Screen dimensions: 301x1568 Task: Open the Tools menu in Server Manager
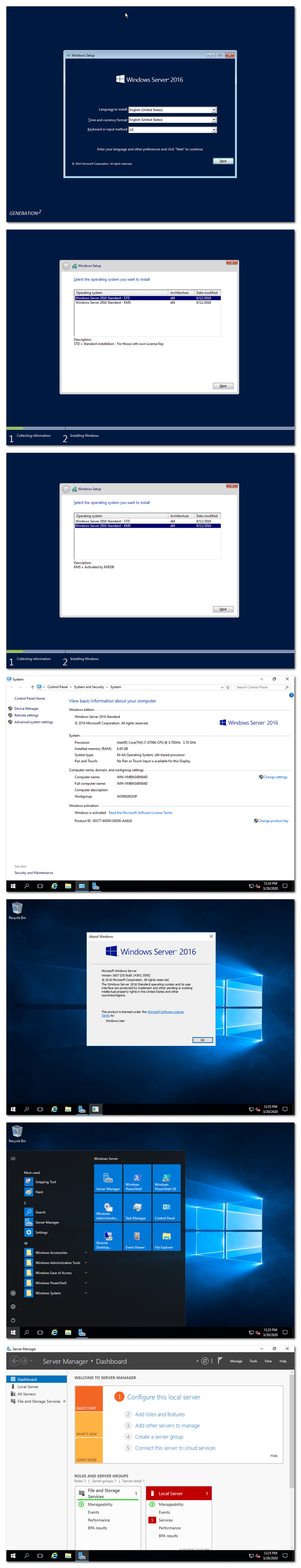click(x=253, y=1360)
